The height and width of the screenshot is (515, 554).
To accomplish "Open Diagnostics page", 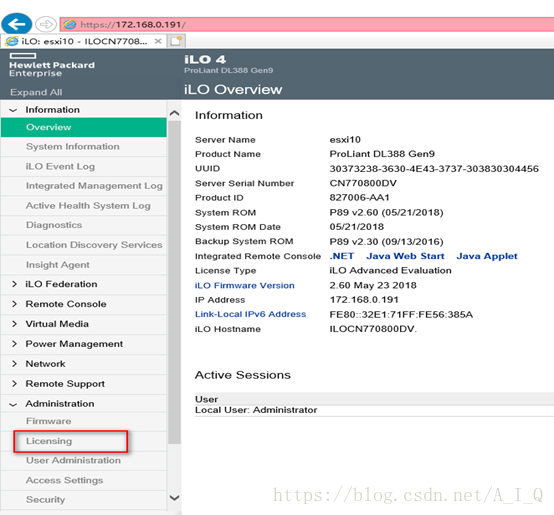I will (84, 225).
